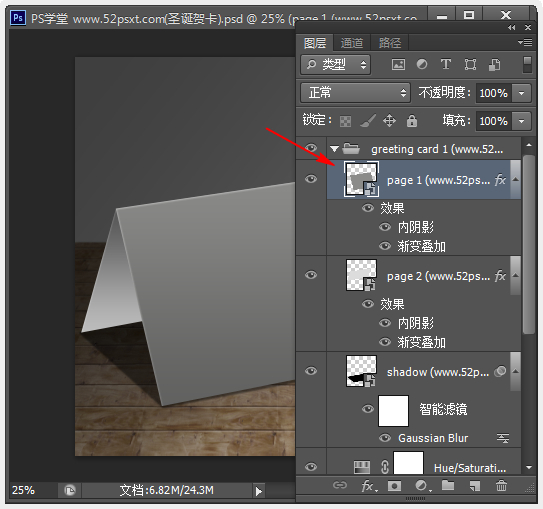Click the Photoshop Ps logo icon
Screen dimensions: 543x509
pyautogui.click(x=18, y=17)
